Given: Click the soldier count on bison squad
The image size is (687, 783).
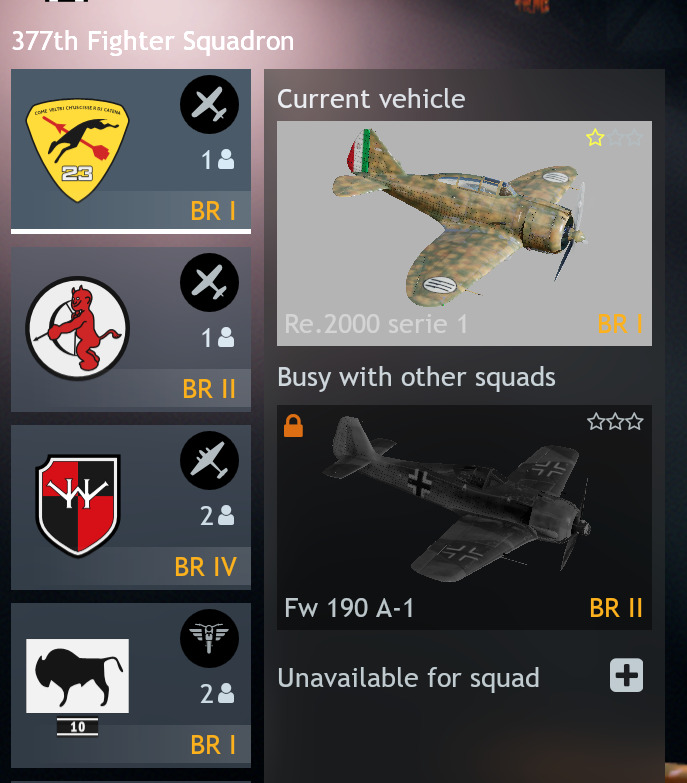Looking at the screenshot, I should tap(217, 694).
